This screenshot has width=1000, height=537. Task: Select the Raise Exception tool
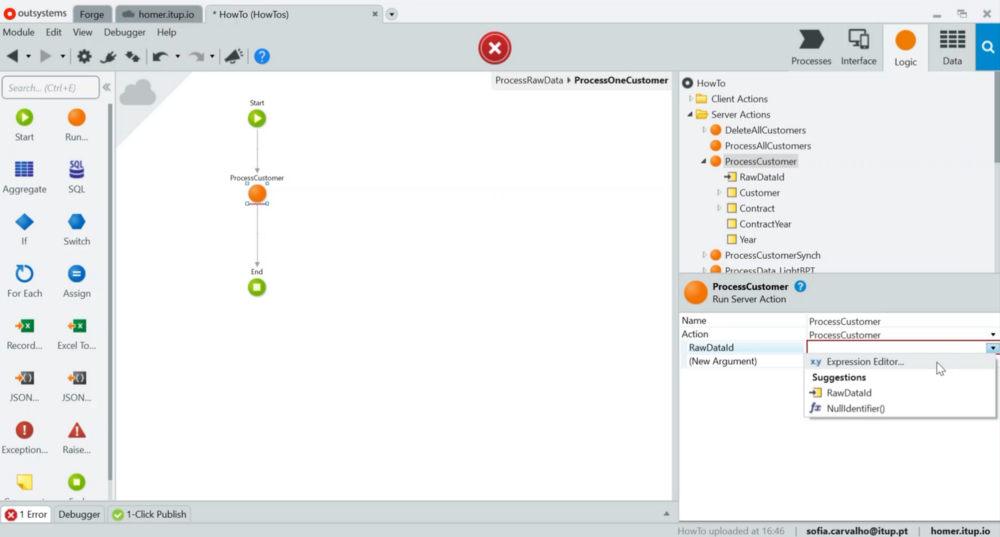pyautogui.click(x=77, y=438)
